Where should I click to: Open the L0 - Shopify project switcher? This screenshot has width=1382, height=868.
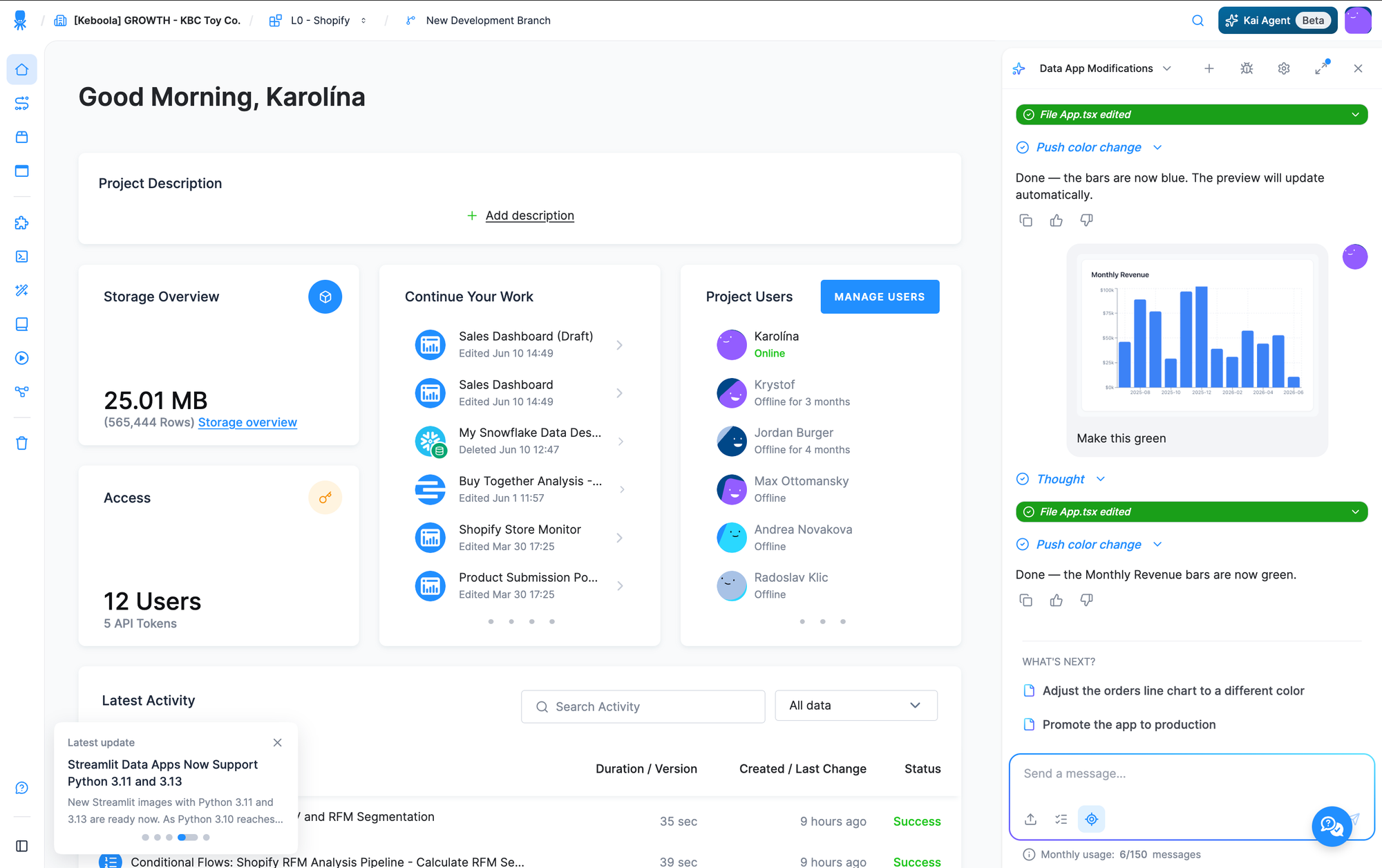coord(319,21)
